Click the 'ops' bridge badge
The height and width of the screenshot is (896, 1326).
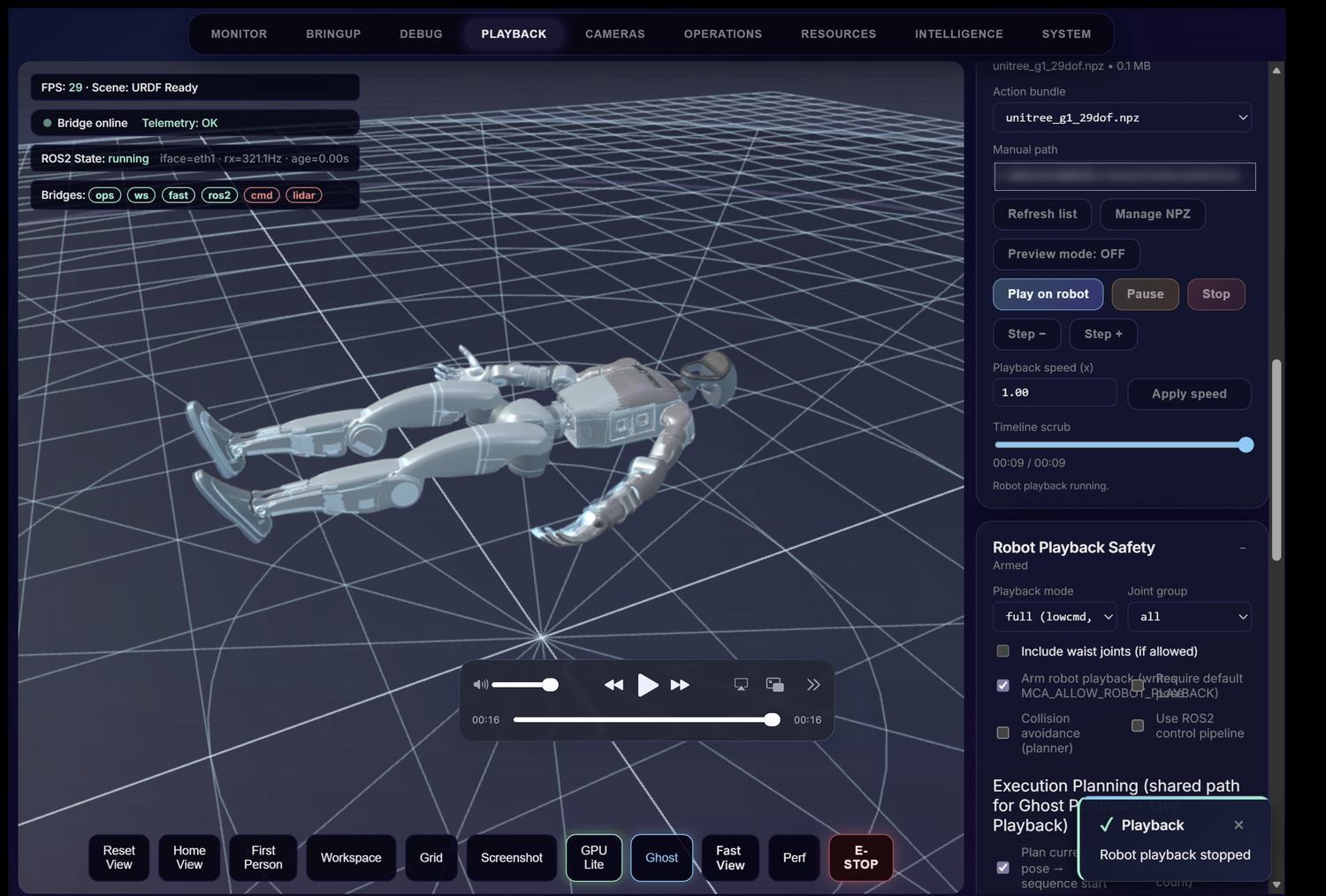[x=105, y=195]
